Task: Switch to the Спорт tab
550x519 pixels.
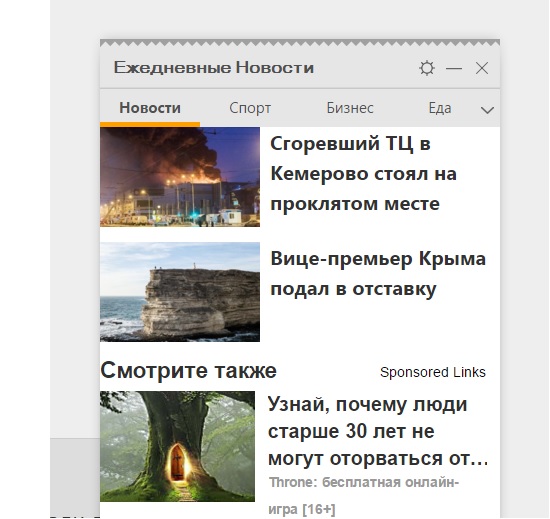Action: pyautogui.click(x=250, y=108)
